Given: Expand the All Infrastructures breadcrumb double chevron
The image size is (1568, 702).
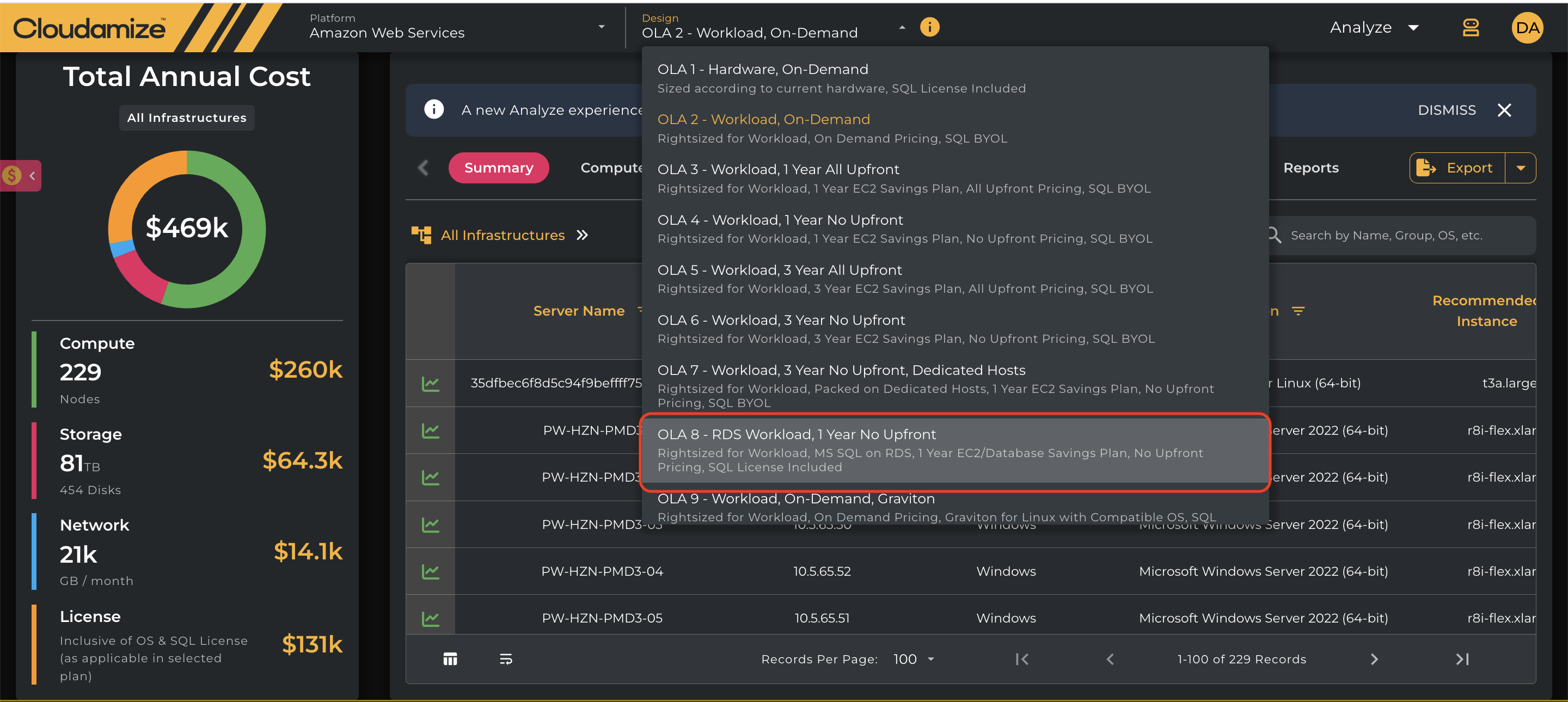Looking at the screenshot, I should 583,235.
